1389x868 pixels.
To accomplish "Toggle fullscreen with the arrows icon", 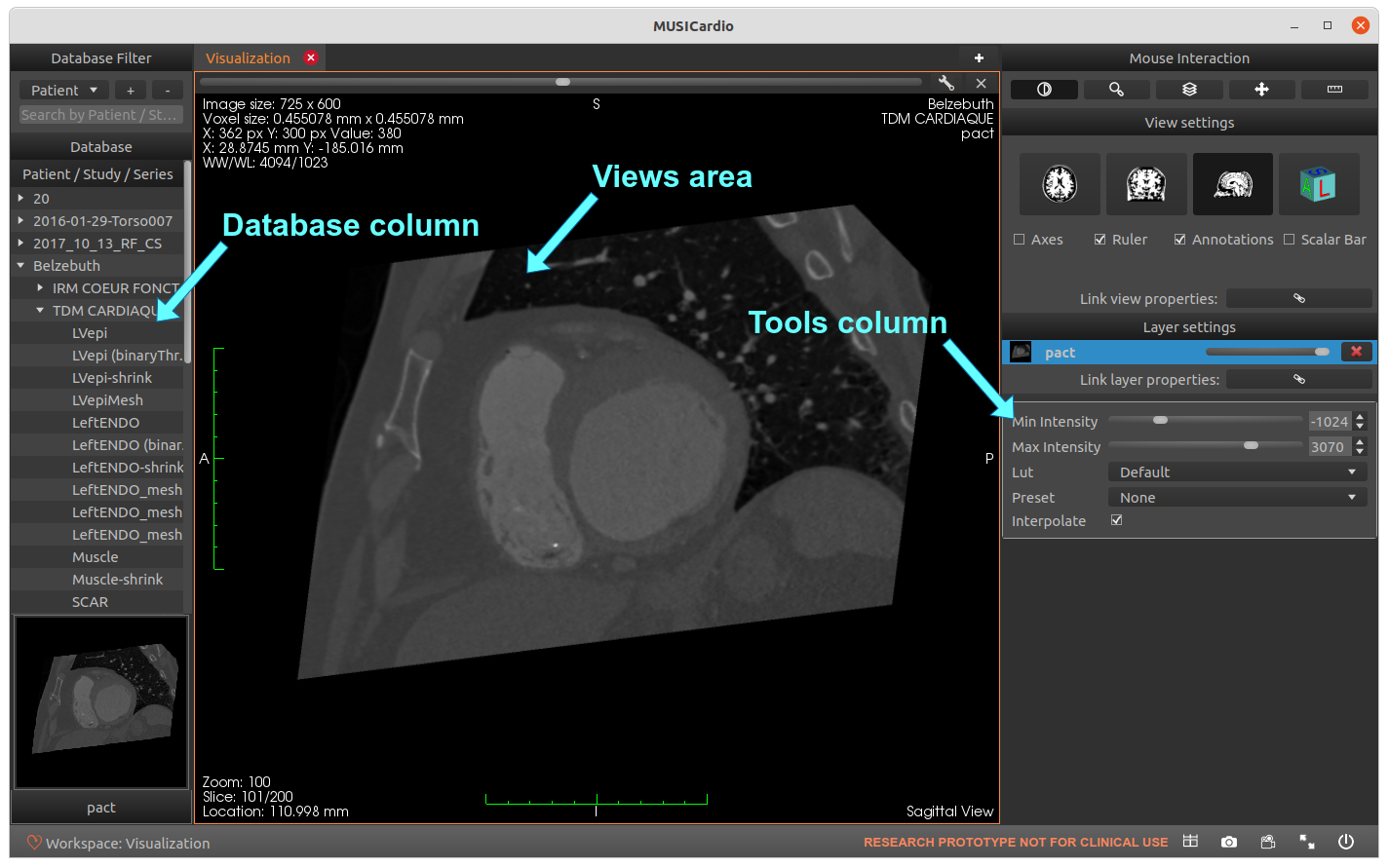I will click(x=1307, y=842).
